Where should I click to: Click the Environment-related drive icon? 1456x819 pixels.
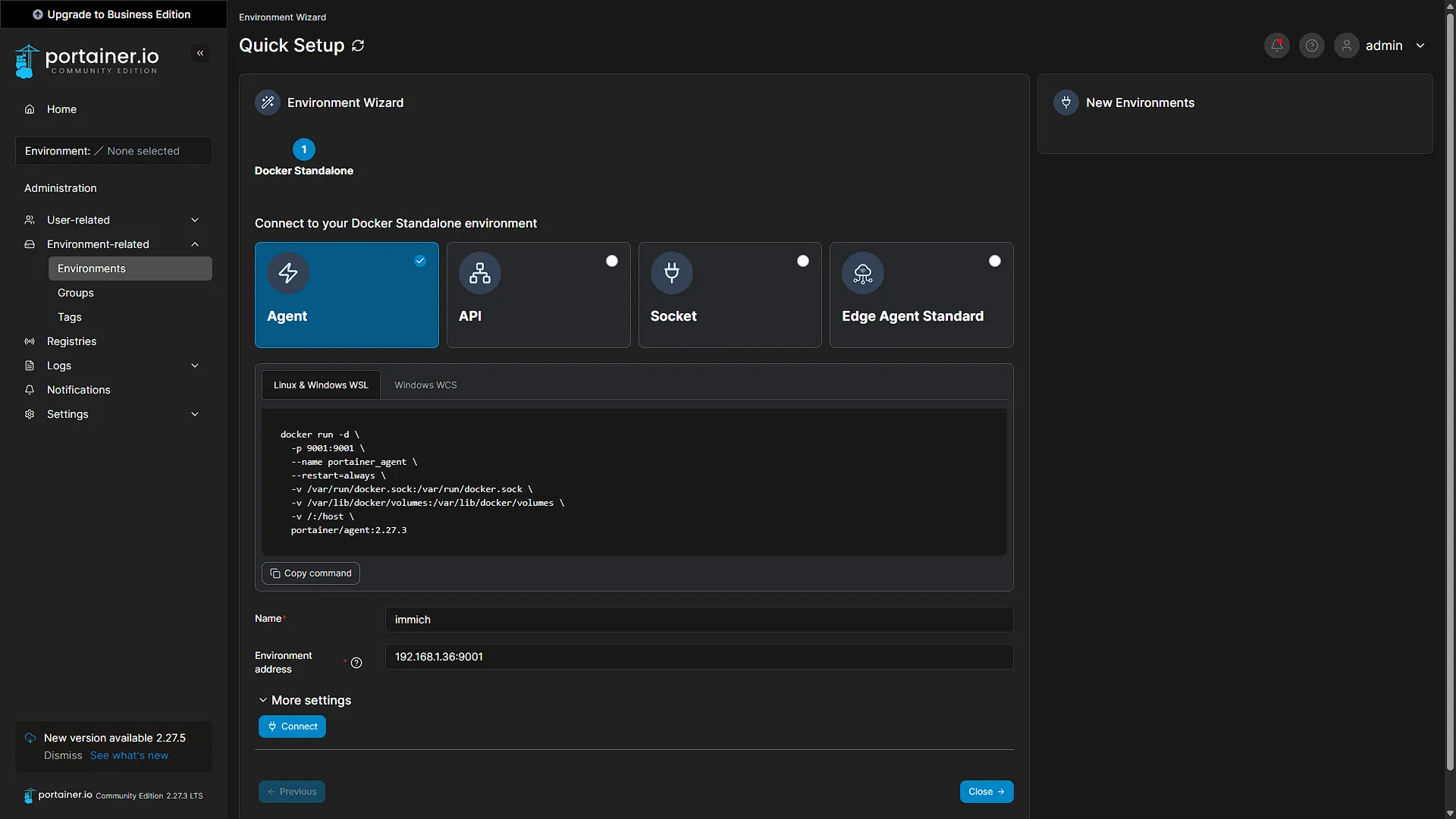(x=30, y=244)
